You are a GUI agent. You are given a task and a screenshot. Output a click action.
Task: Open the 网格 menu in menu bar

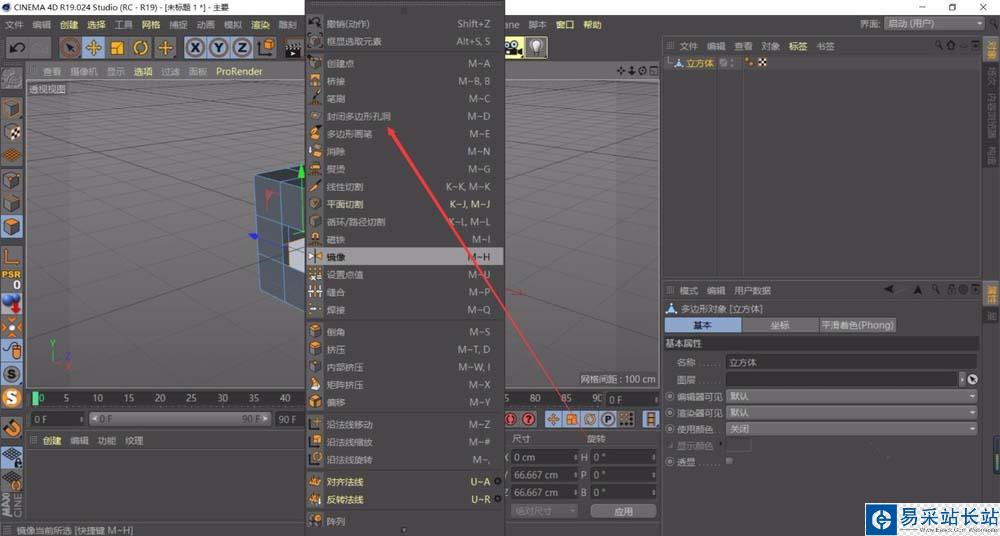tap(151, 25)
